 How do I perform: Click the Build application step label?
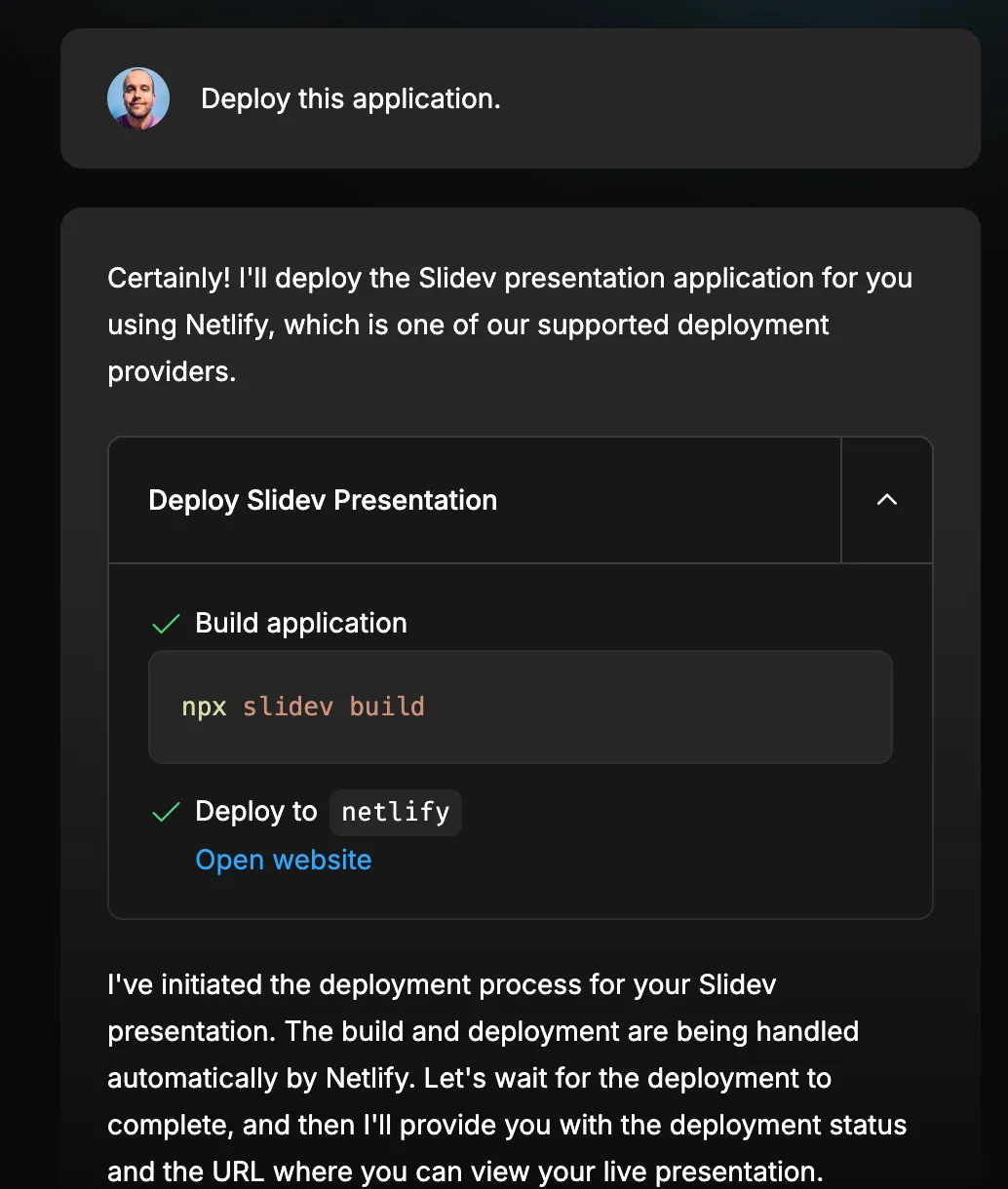click(x=300, y=623)
